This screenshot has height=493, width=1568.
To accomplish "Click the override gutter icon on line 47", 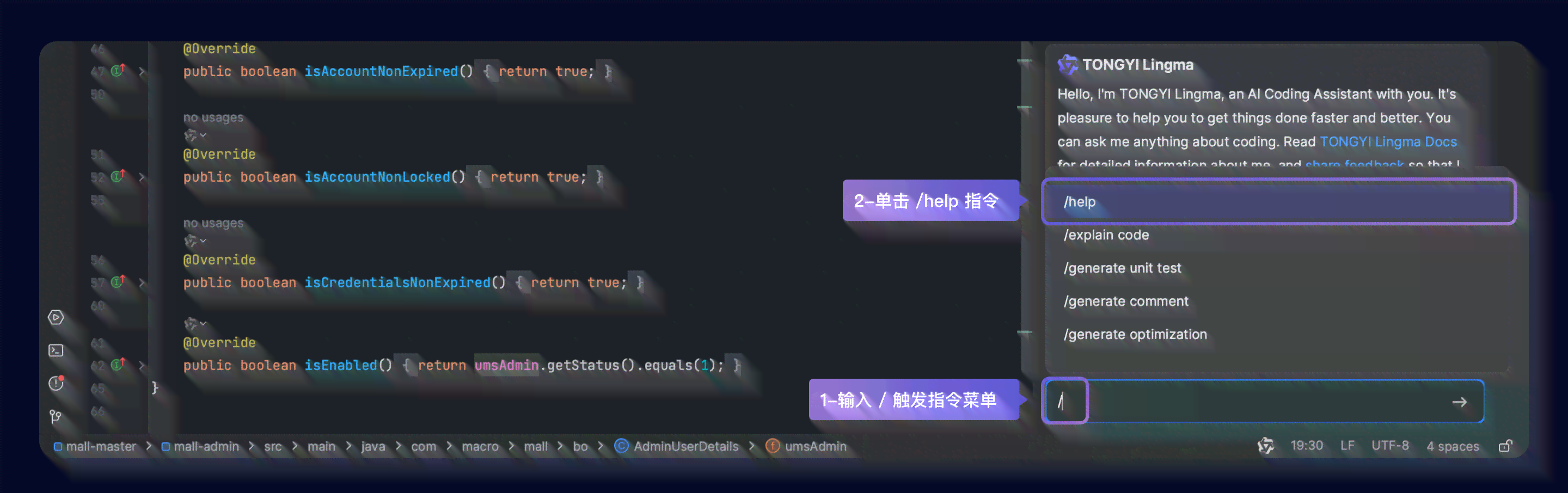I will click(118, 71).
